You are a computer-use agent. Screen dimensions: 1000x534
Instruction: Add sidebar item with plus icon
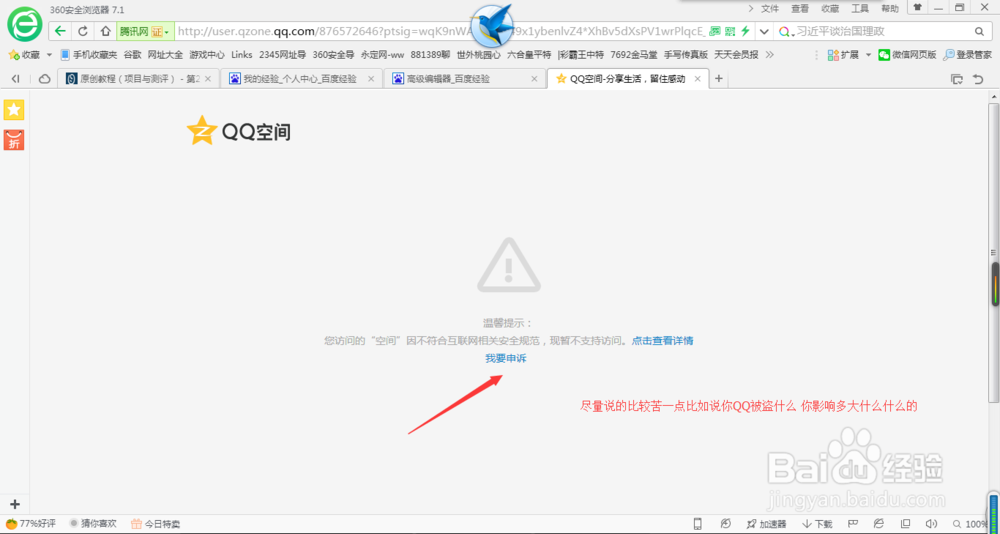tap(15, 504)
